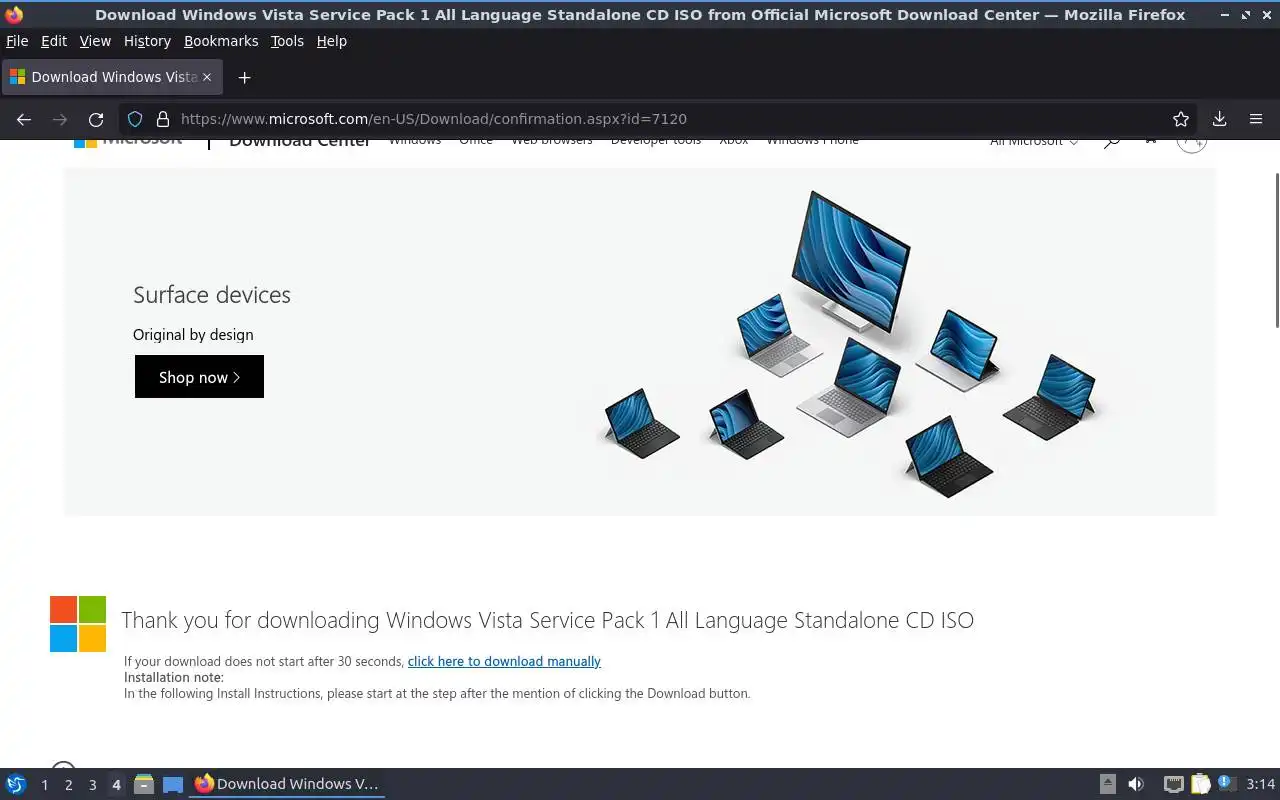The width and height of the screenshot is (1280, 800).
Task: Go back with the browser Back arrow
Action: tap(24, 119)
